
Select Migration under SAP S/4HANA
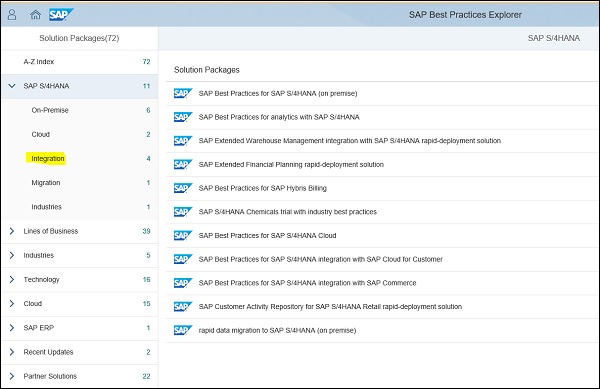pos(80,183)
